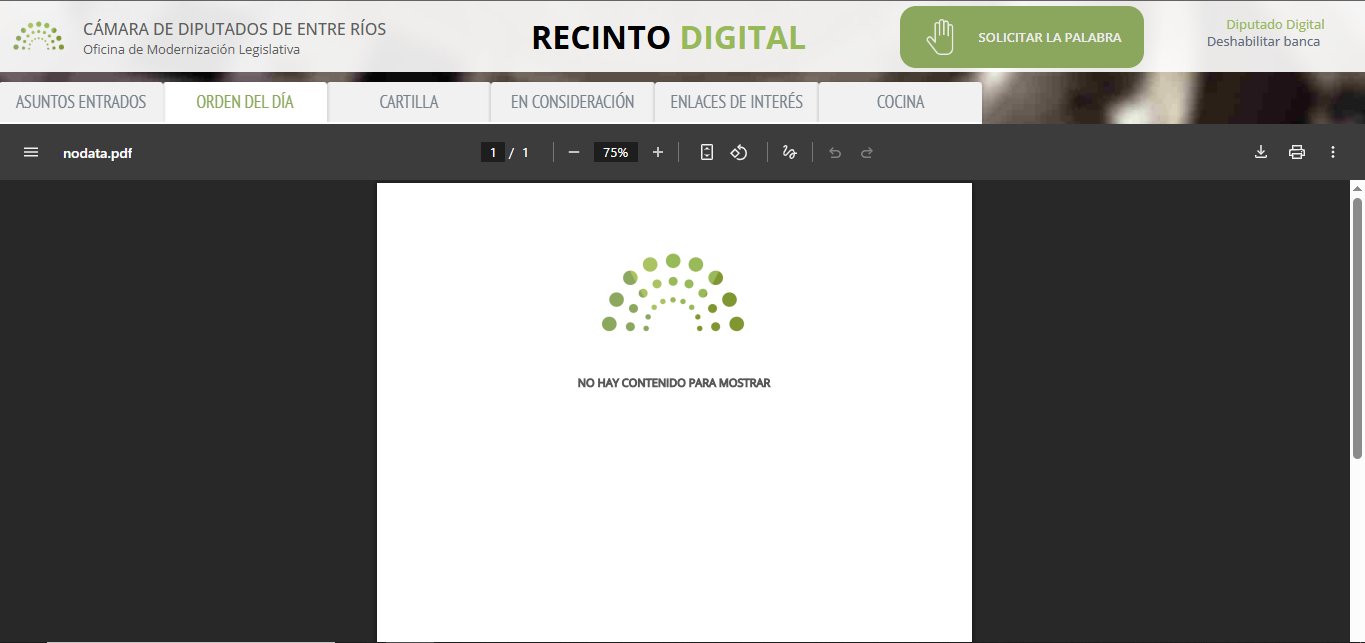1365x643 pixels.
Task: Click the vertical scrollbar of PDF viewer
Action: pyautogui.click(x=1357, y=320)
